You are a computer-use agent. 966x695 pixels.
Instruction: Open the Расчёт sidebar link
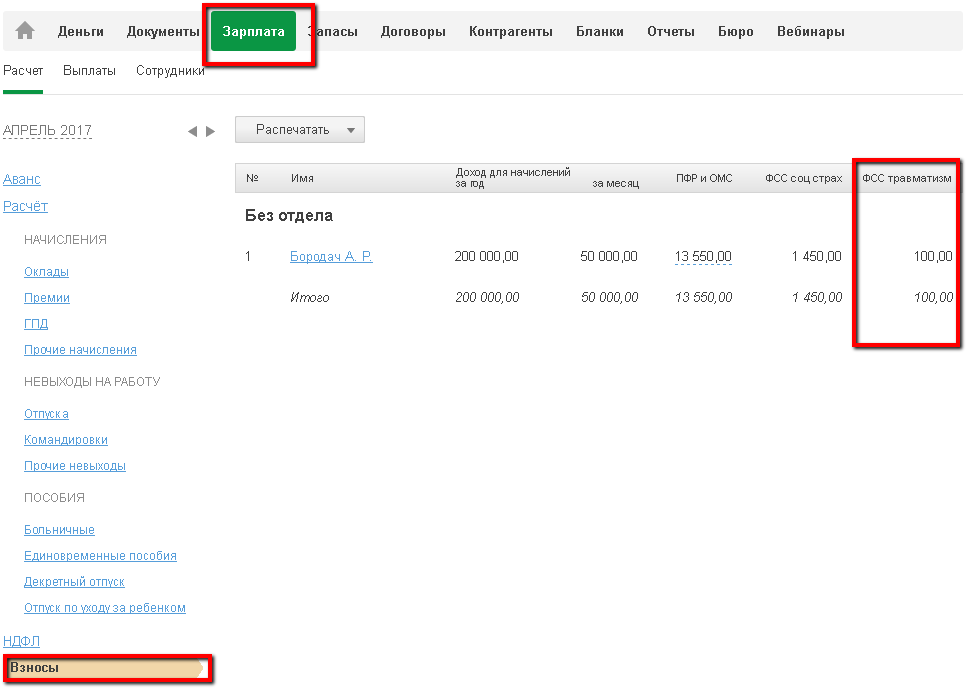coord(25,206)
